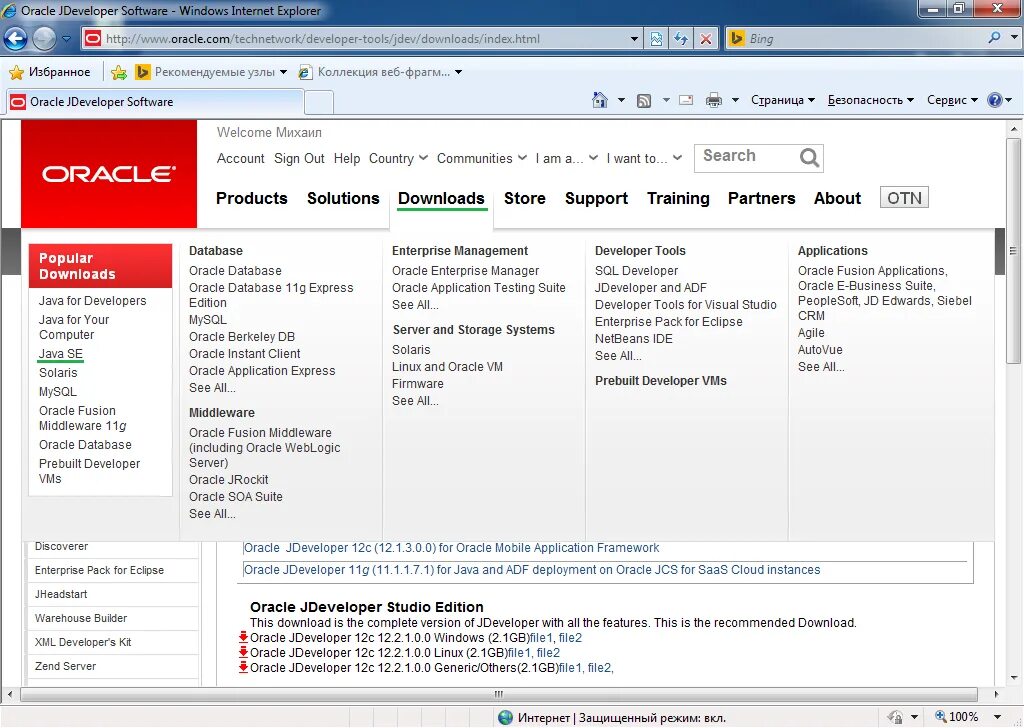Click Add to Favorites bar star icon
1024x728 pixels.
(118, 72)
